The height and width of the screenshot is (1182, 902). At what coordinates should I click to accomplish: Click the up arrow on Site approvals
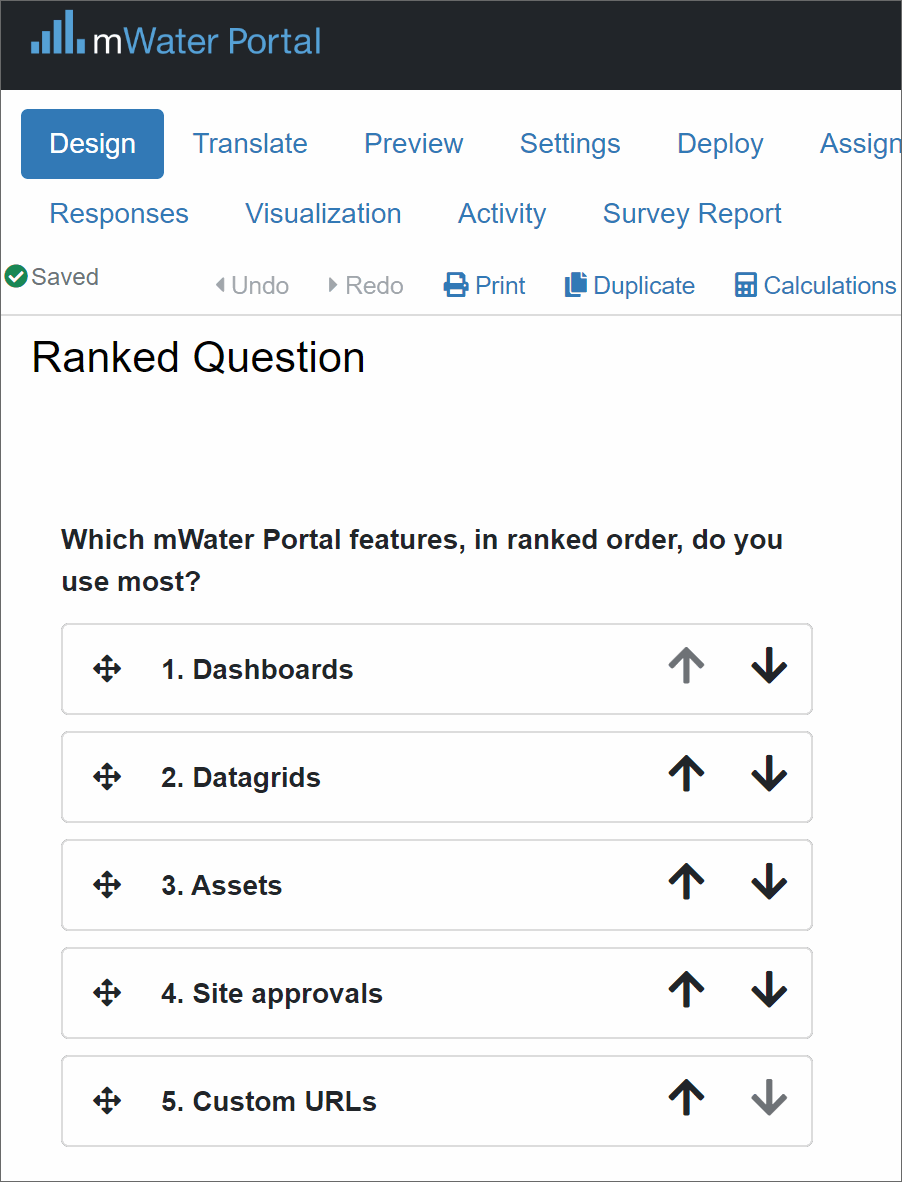(686, 991)
